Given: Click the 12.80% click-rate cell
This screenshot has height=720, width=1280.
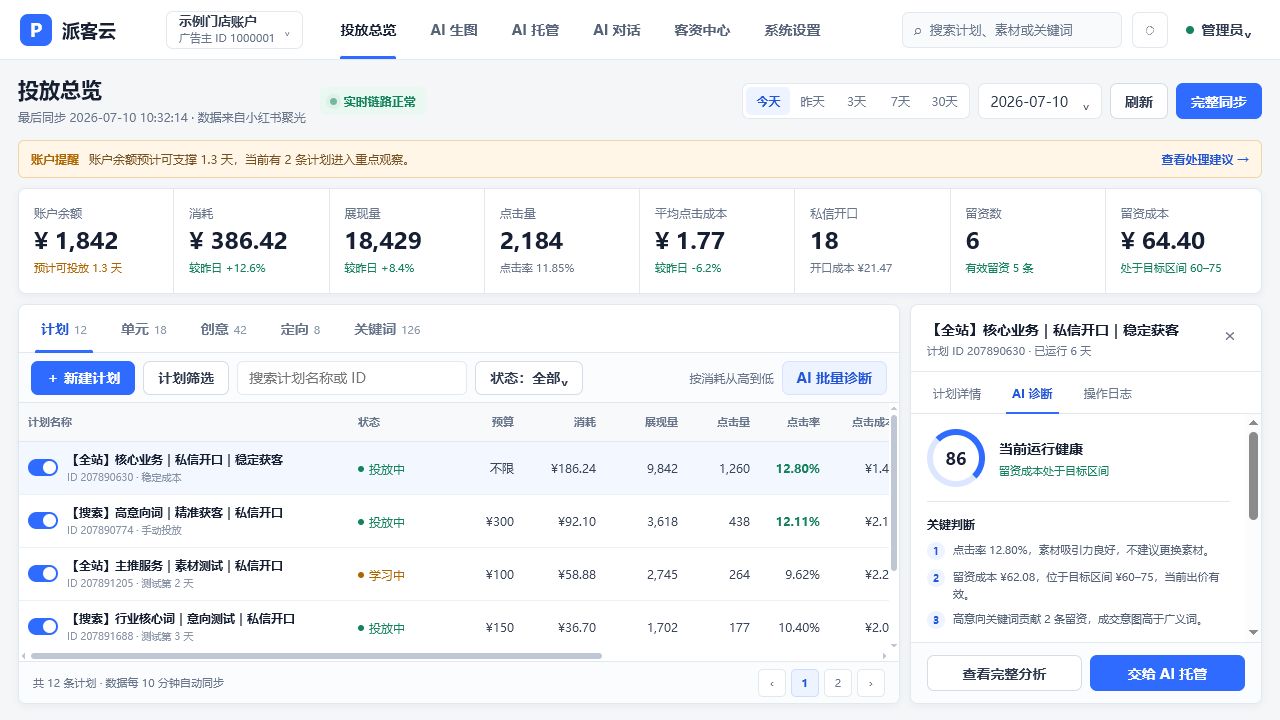Looking at the screenshot, I should (798, 468).
